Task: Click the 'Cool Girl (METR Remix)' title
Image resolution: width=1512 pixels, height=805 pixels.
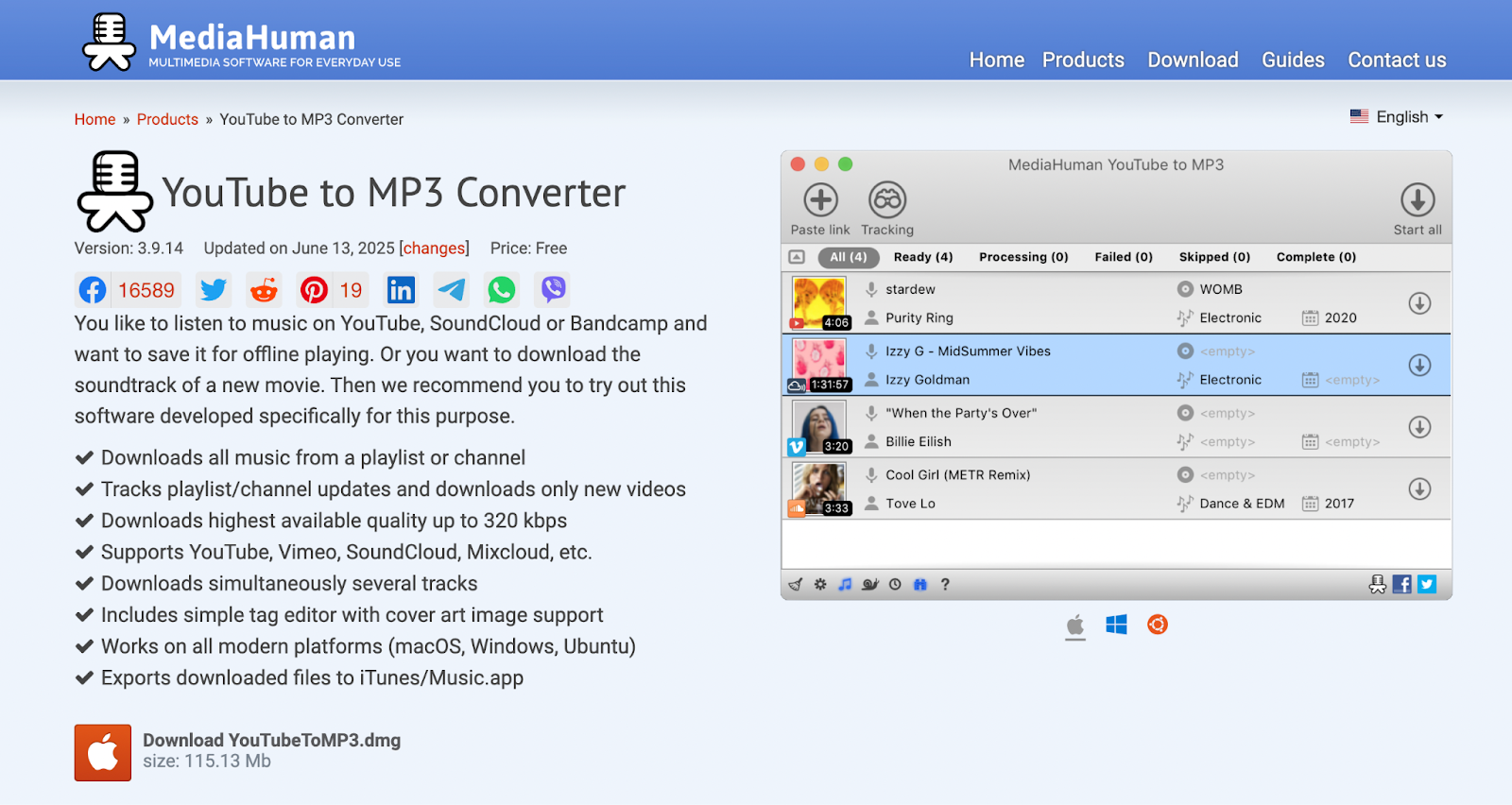Action: [x=958, y=475]
